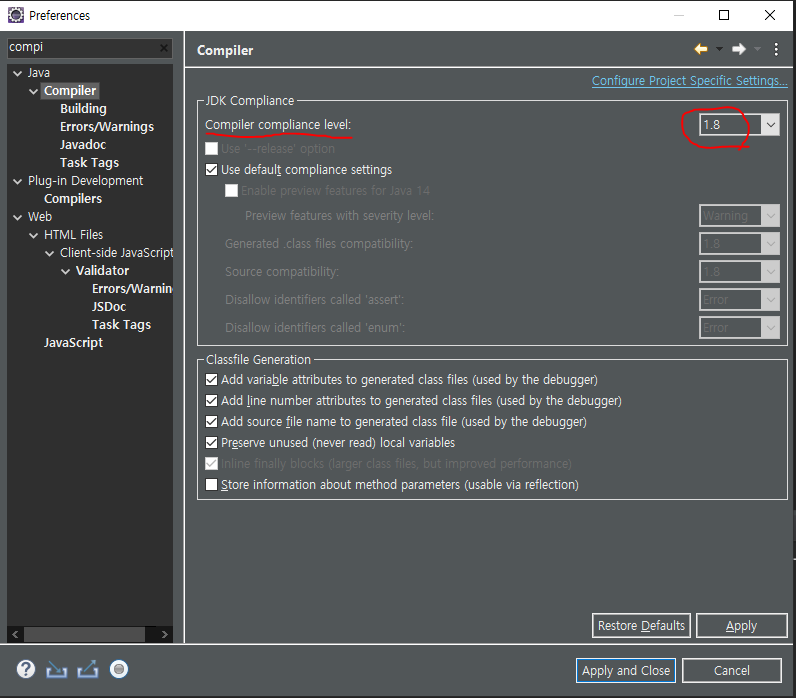Click the Export preferences icon
796x698 pixels.
click(x=87, y=670)
